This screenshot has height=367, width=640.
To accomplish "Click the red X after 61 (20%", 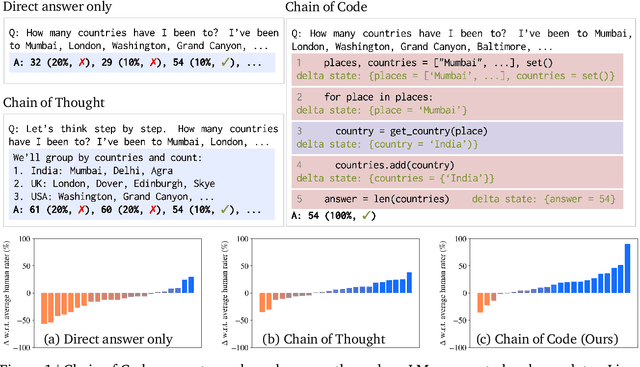I will pyautogui.click(x=83, y=210).
